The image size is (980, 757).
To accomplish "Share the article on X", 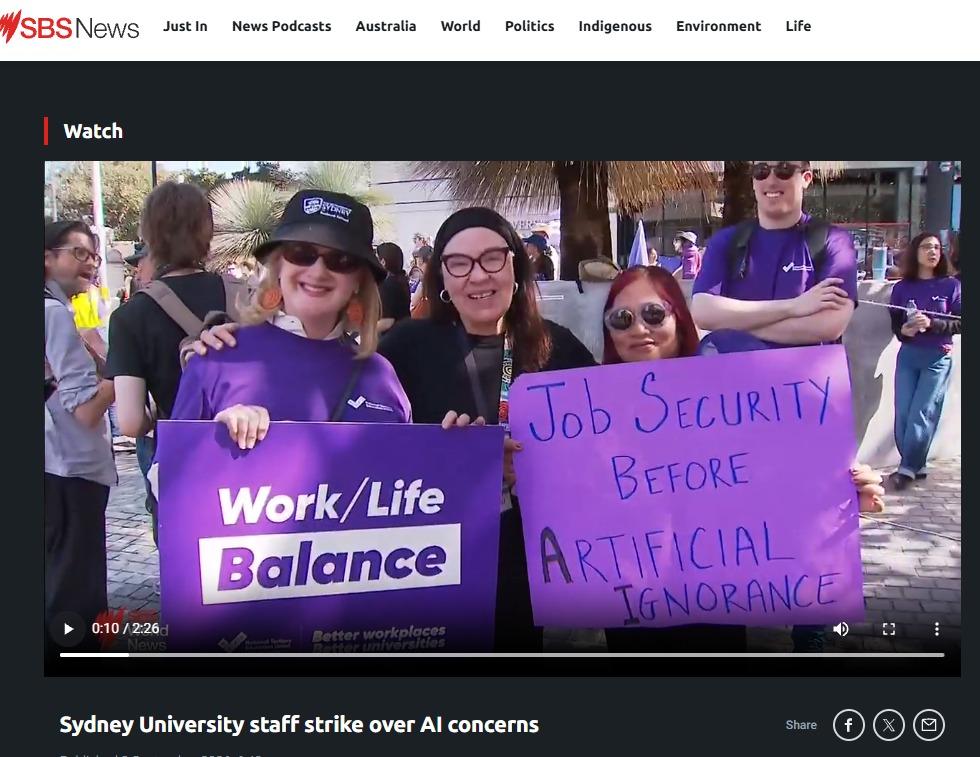I will point(889,725).
